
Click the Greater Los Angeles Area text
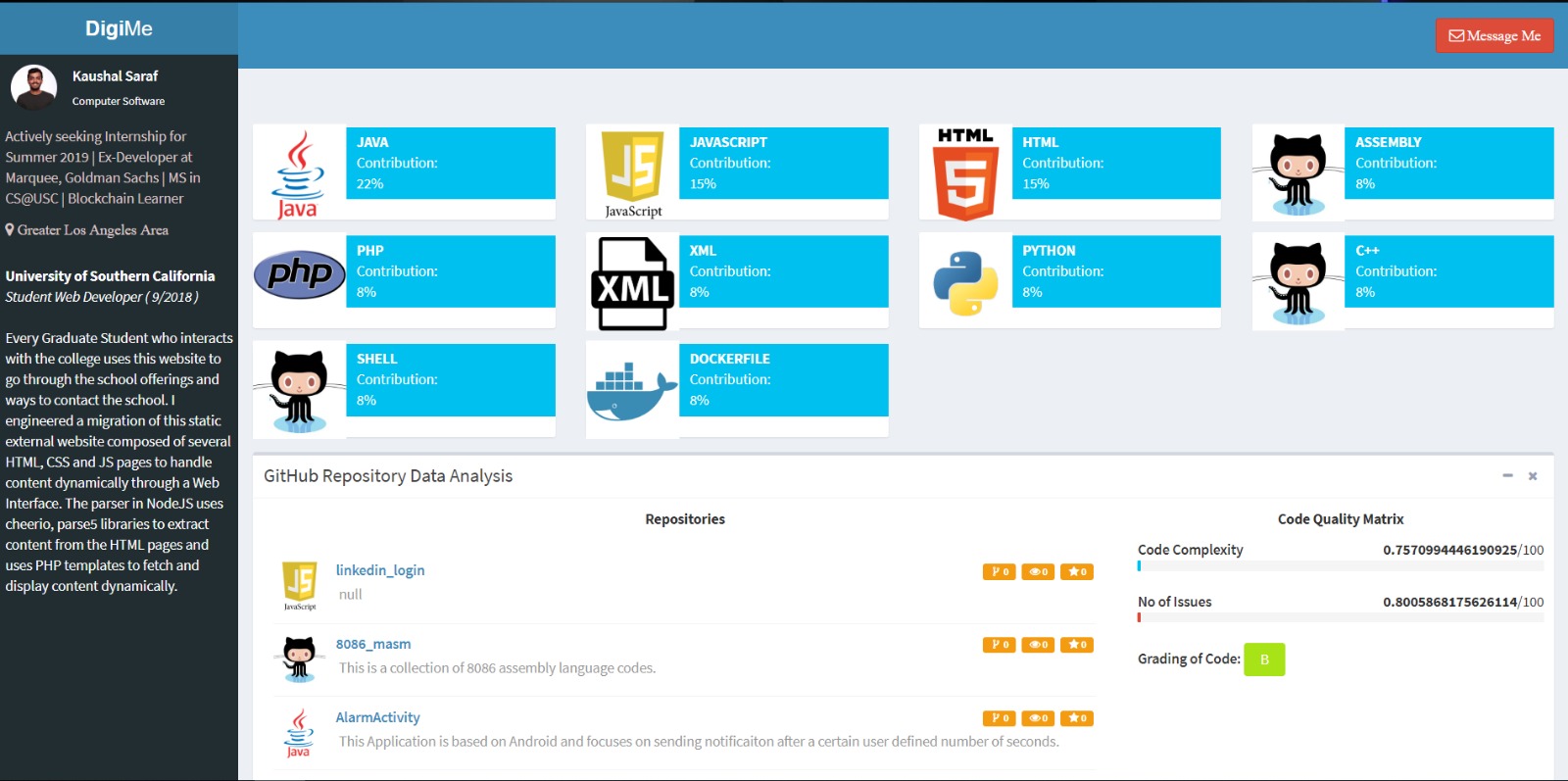[x=93, y=230]
